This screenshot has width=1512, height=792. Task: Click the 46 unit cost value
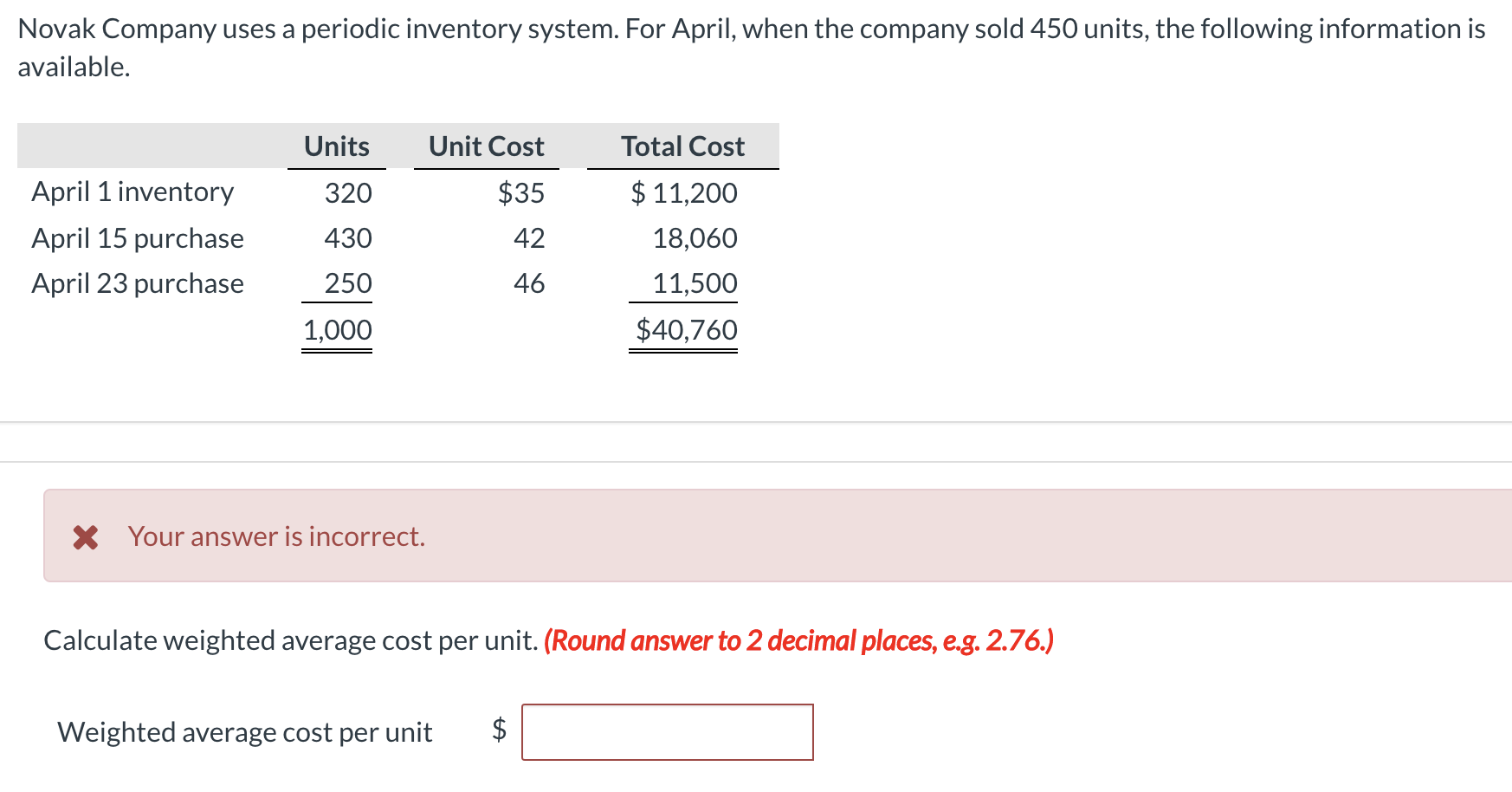[529, 282]
